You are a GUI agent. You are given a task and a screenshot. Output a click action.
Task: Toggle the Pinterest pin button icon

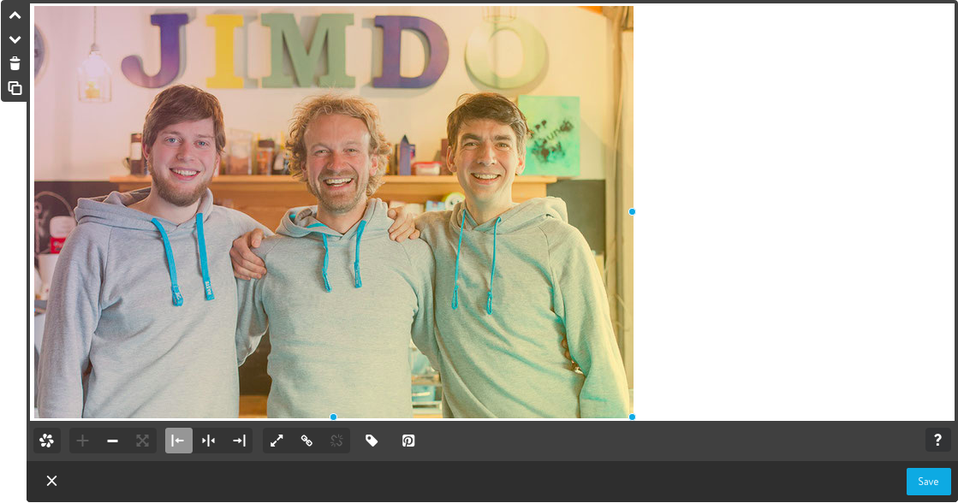(408, 441)
